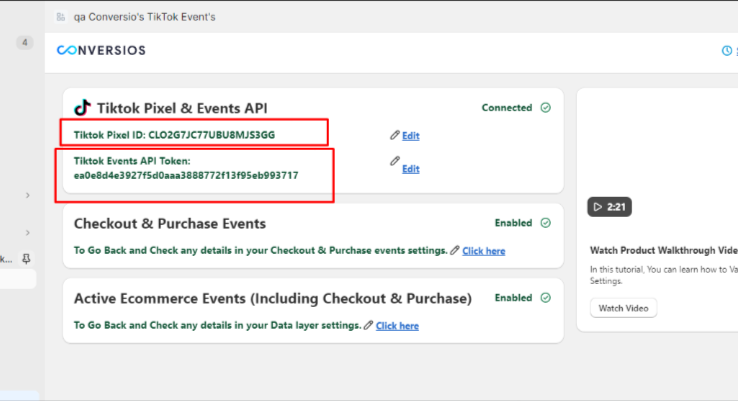Click the Tiktok Pixel & Events API heading

[182, 108]
